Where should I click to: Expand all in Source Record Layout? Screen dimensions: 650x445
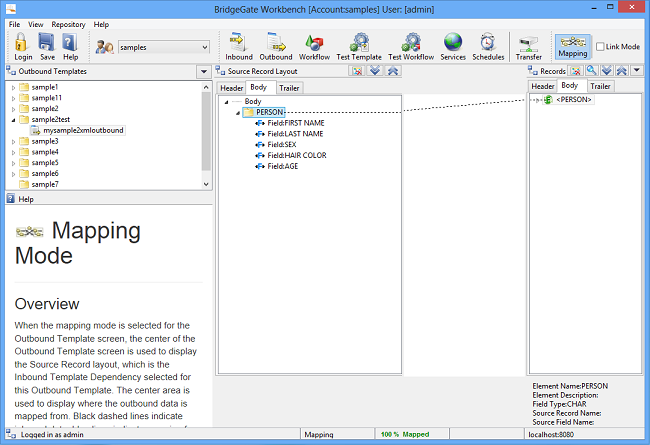(x=375, y=71)
